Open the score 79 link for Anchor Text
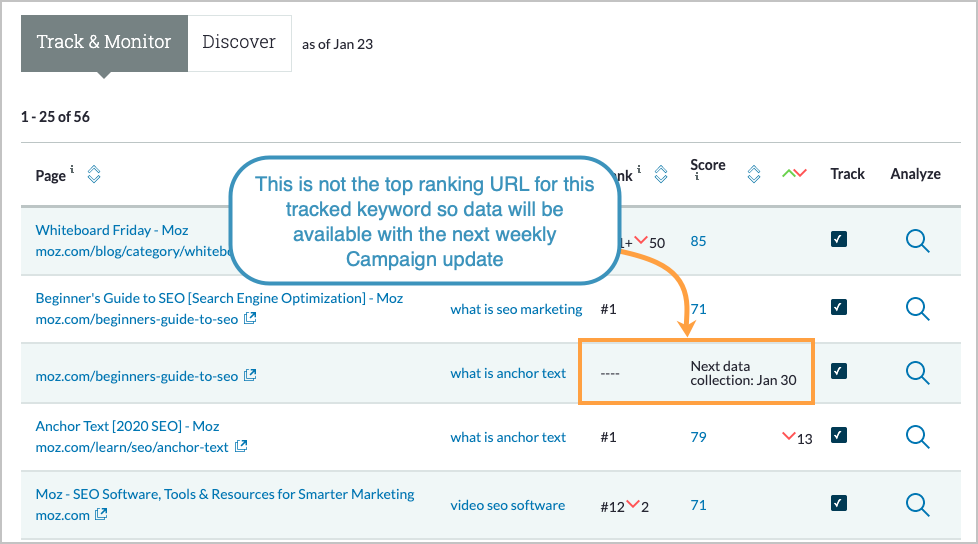978x544 pixels. coord(698,437)
